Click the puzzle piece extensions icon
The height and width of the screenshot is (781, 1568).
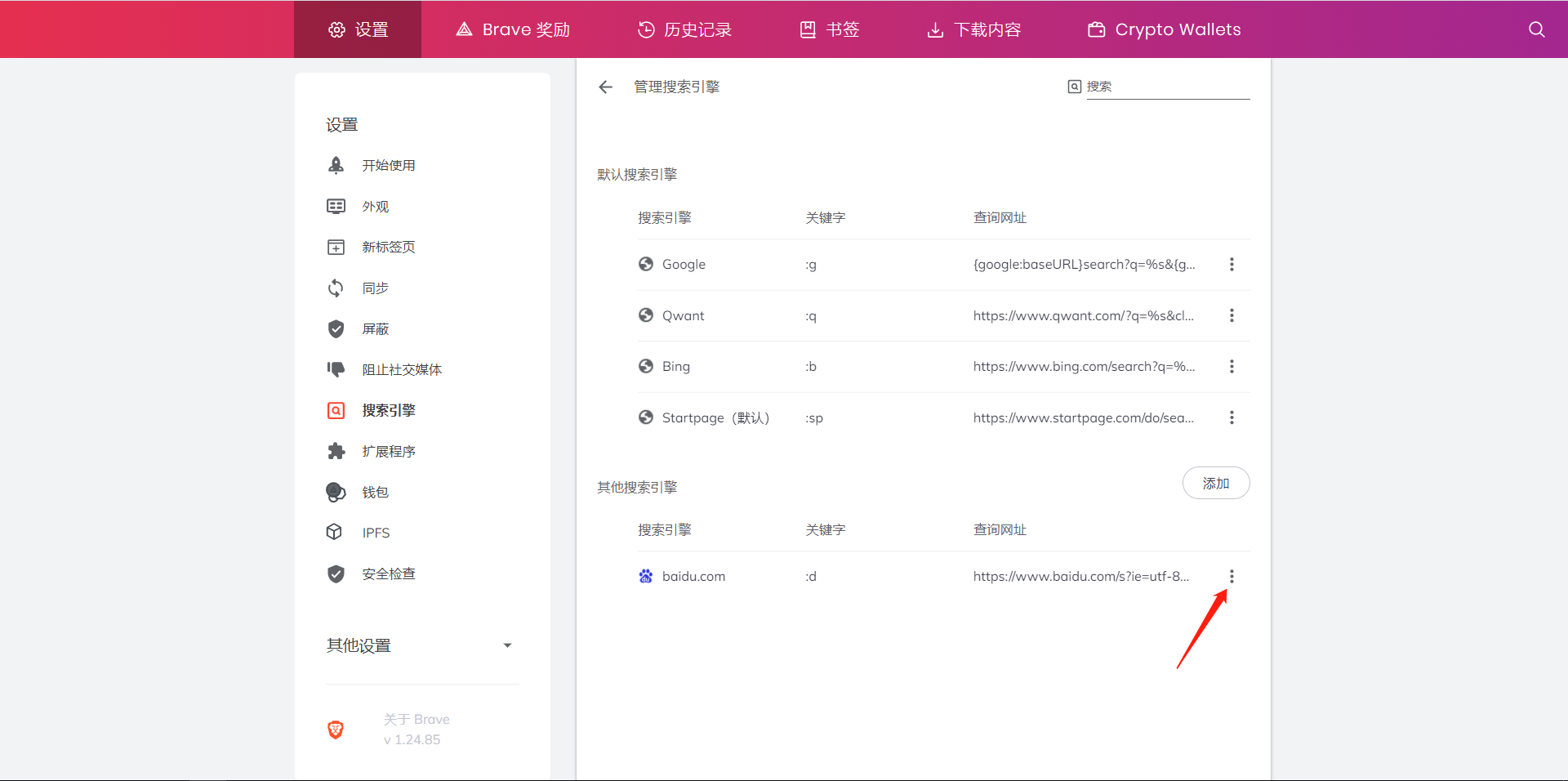point(336,451)
